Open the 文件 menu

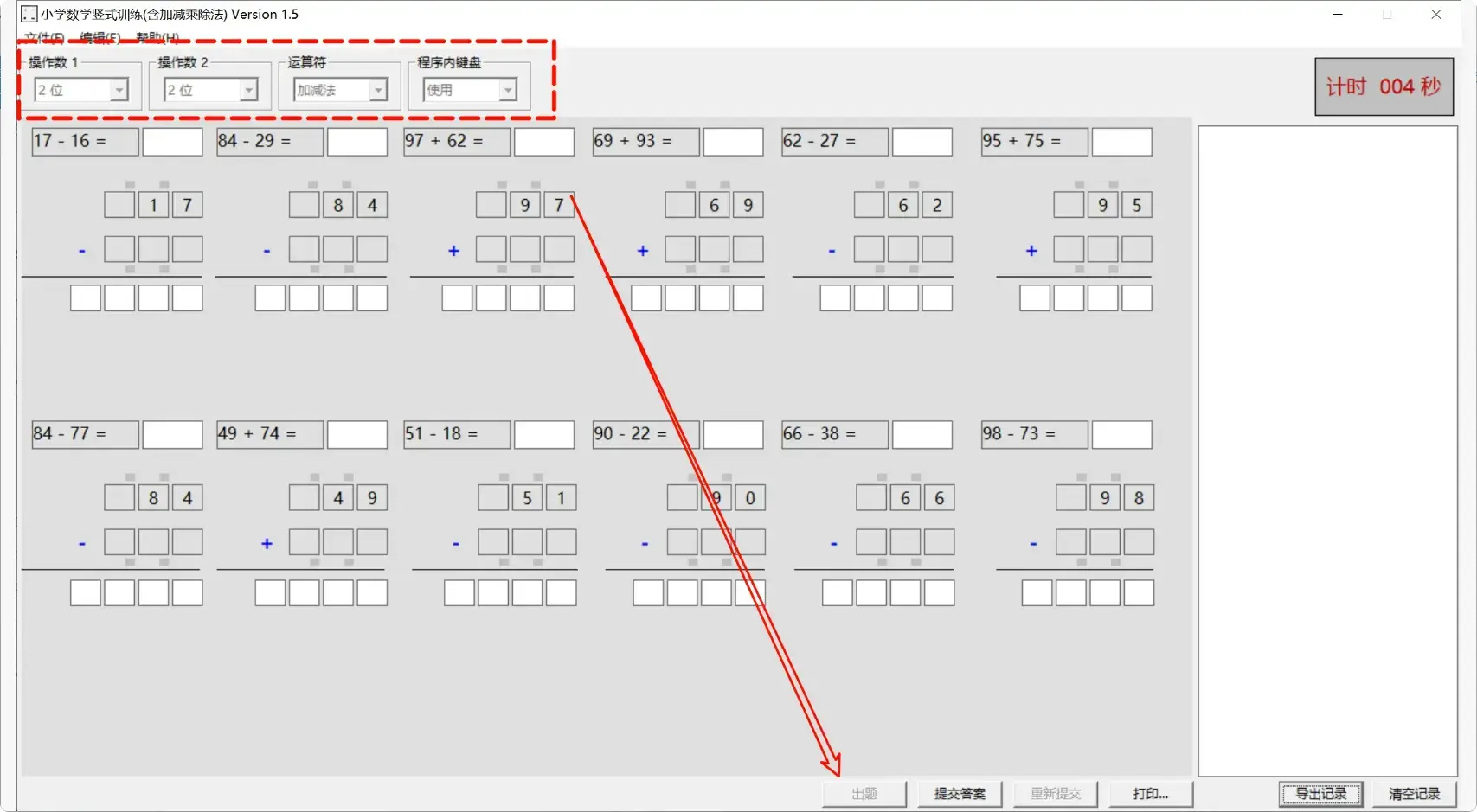[x=43, y=38]
